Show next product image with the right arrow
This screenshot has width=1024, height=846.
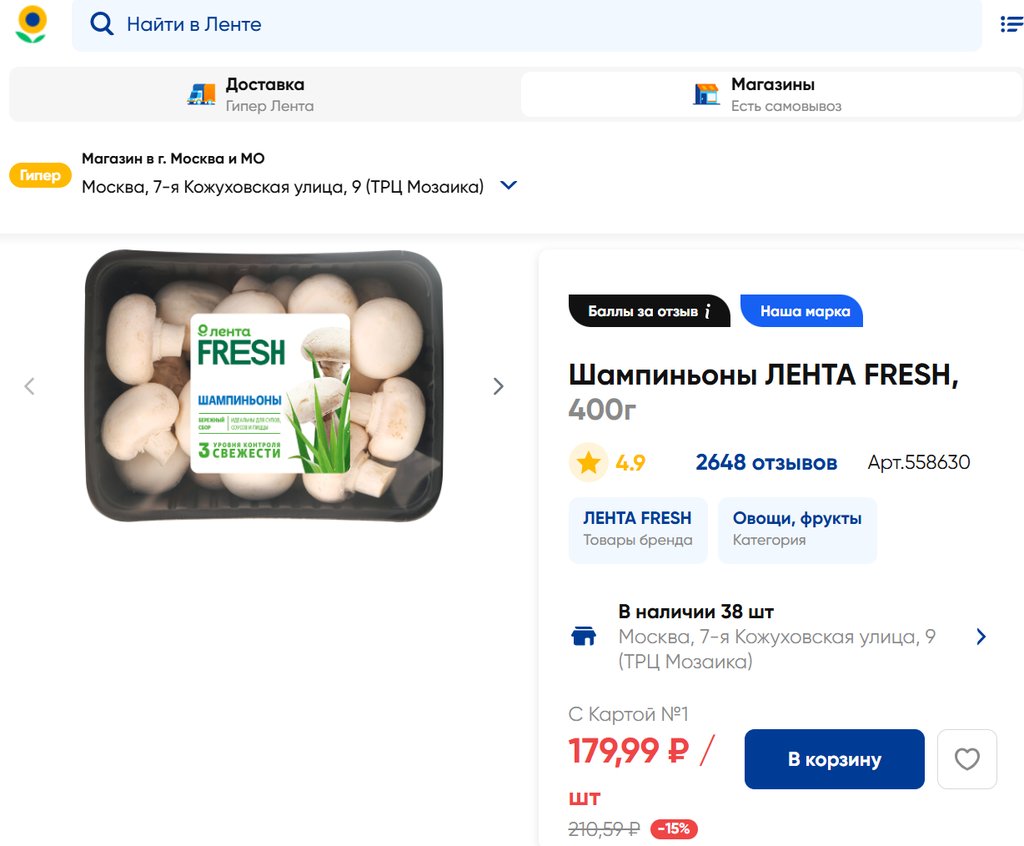tap(498, 386)
